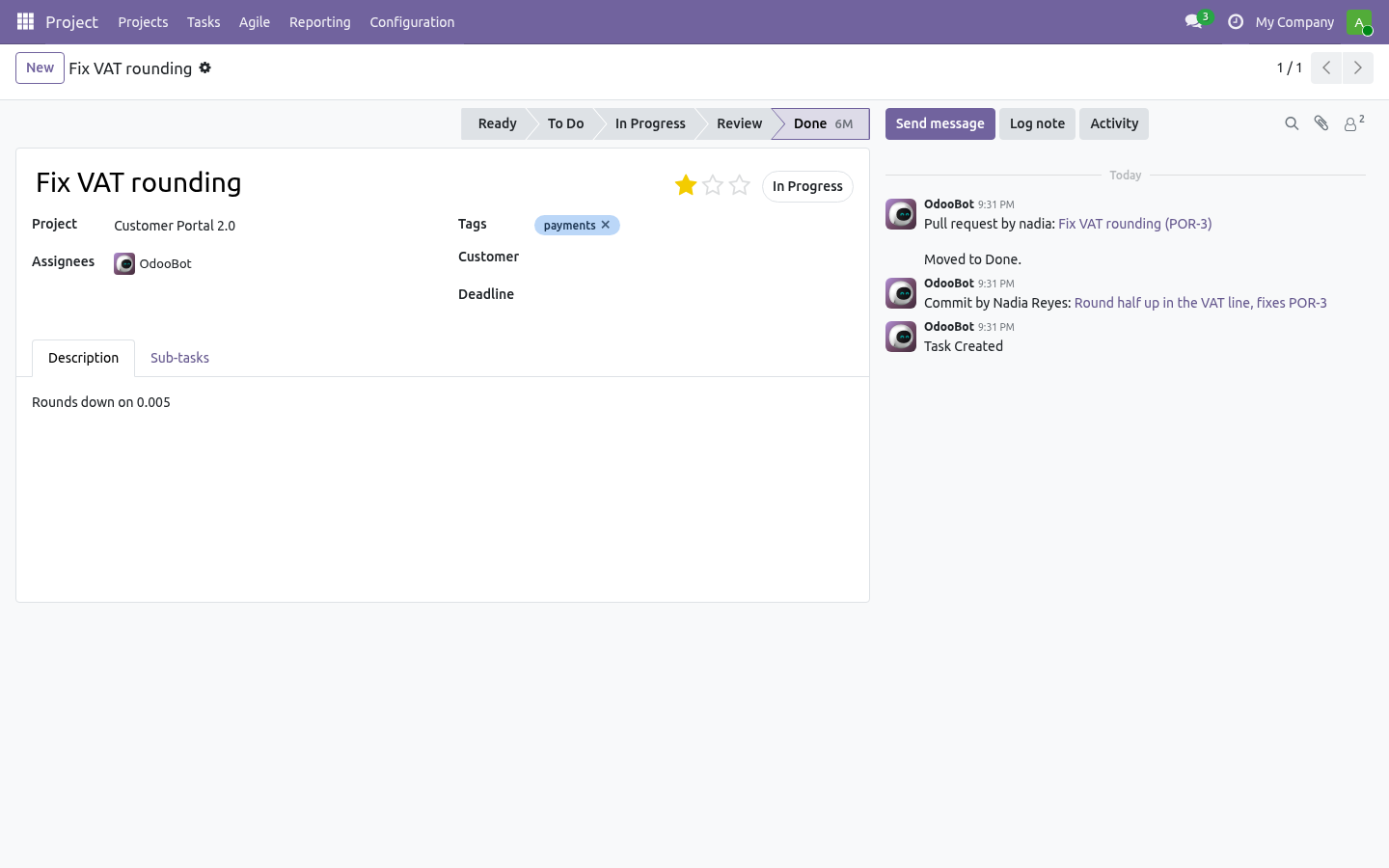Open the Configuration menu

click(412, 22)
